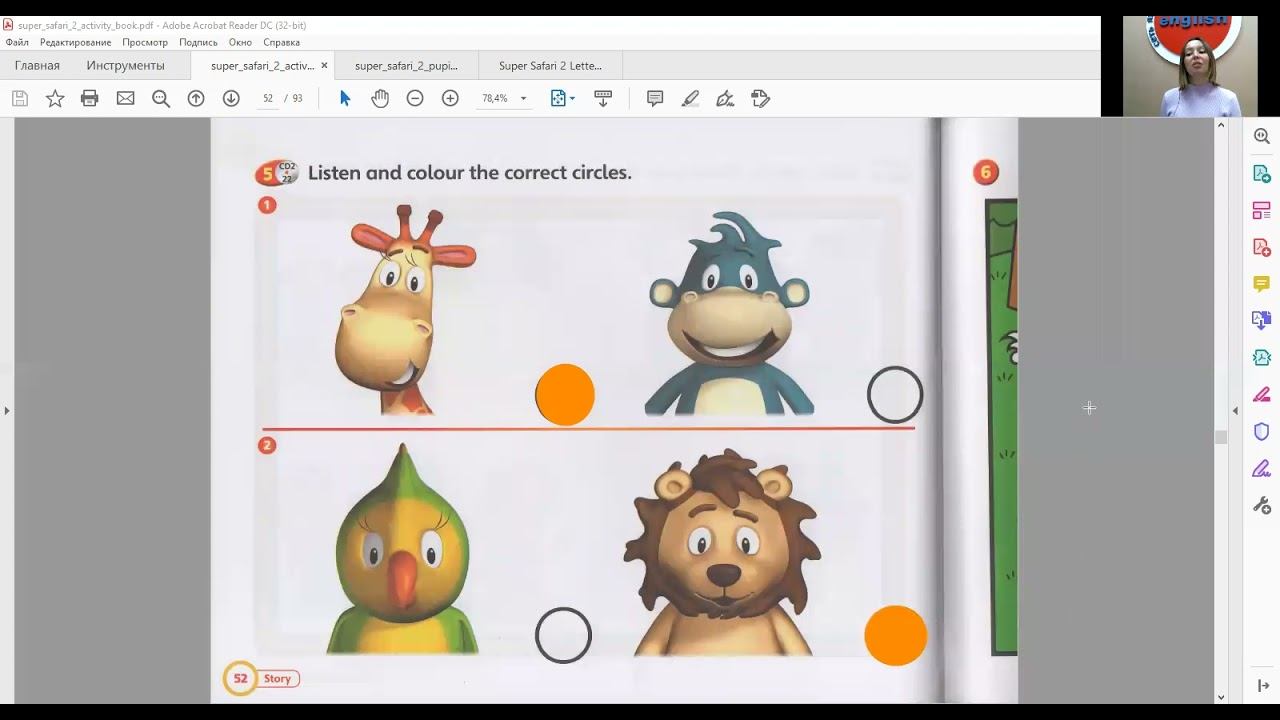1280x720 pixels.
Task: Click the empty circle beside the parrot
Action: 564,635
